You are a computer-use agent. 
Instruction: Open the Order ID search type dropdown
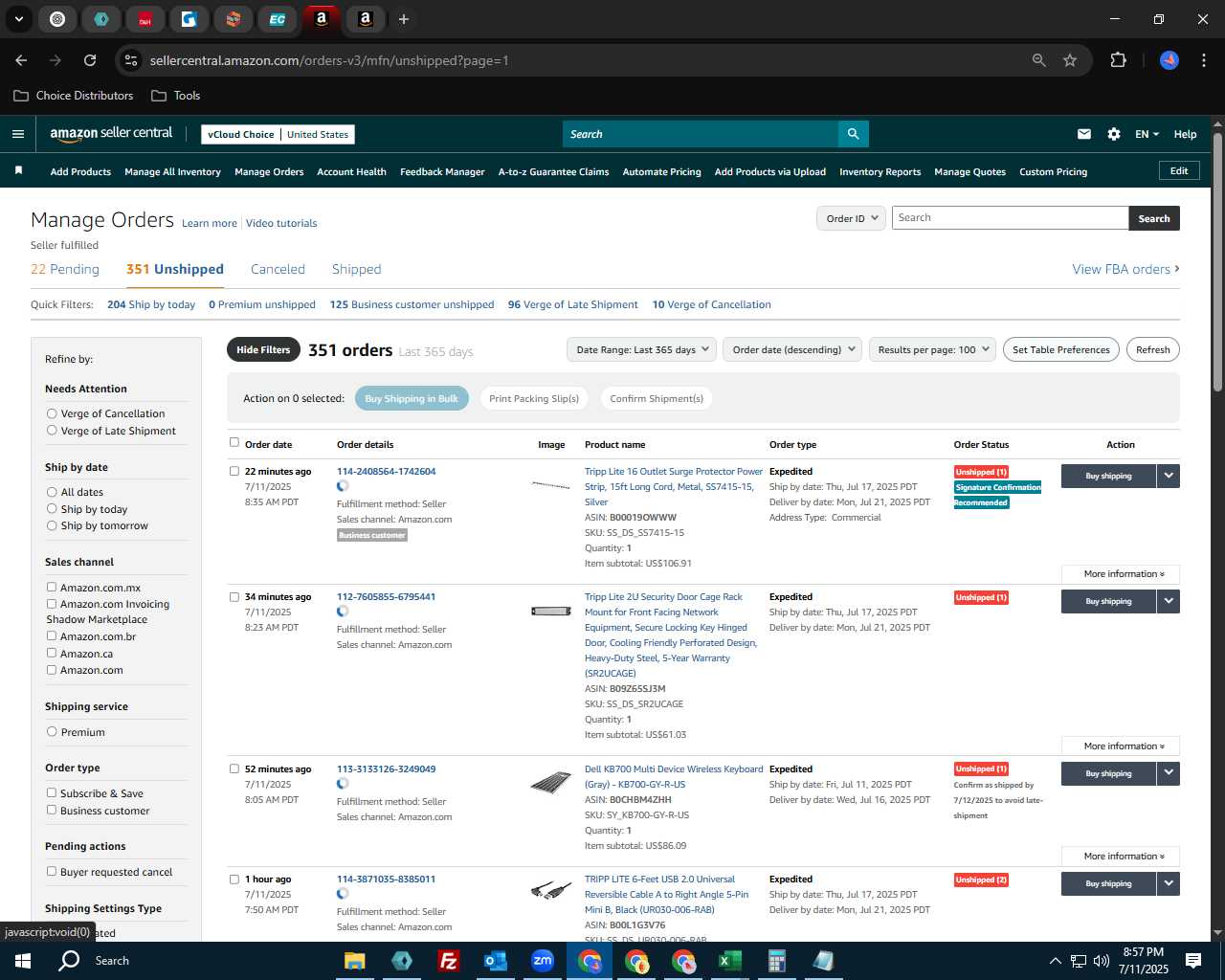850,218
